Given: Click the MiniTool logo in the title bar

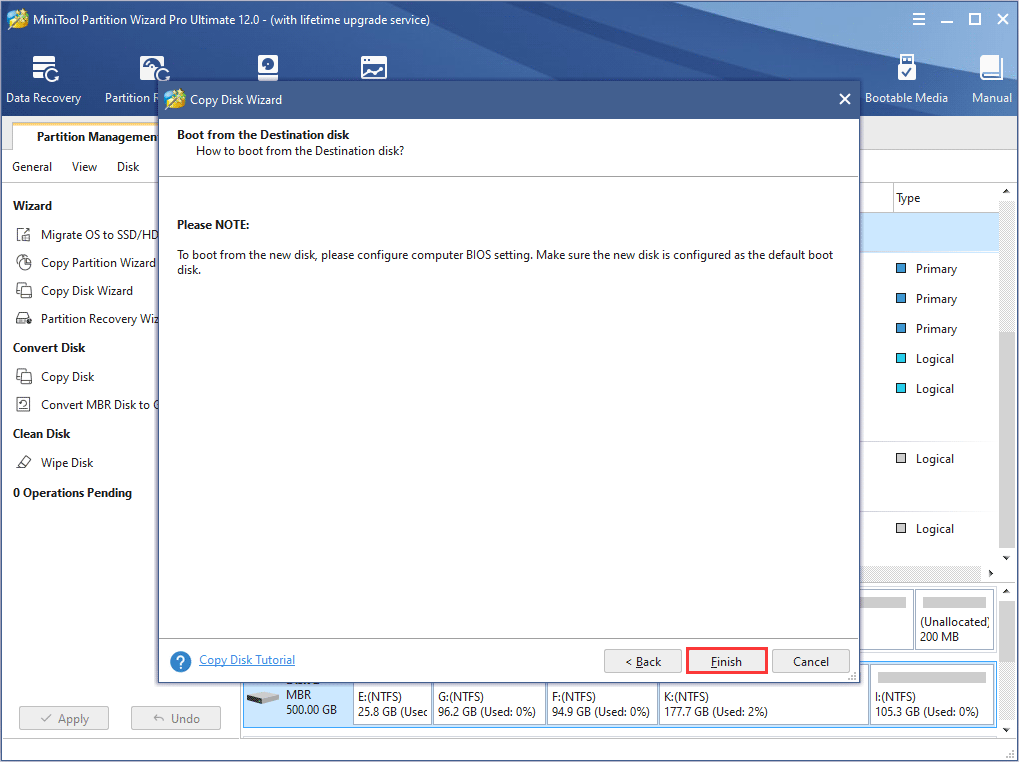Looking at the screenshot, I should [x=18, y=19].
